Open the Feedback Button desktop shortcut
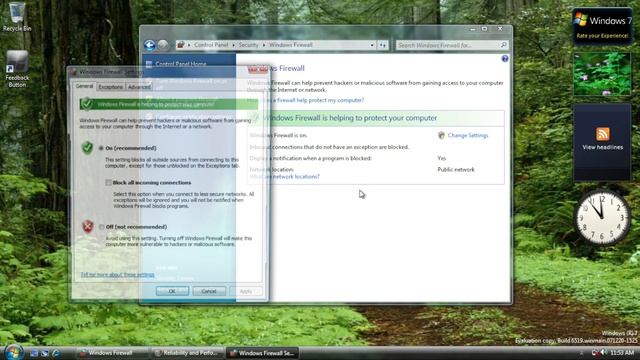The height and width of the screenshot is (360, 640). pos(17,69)
